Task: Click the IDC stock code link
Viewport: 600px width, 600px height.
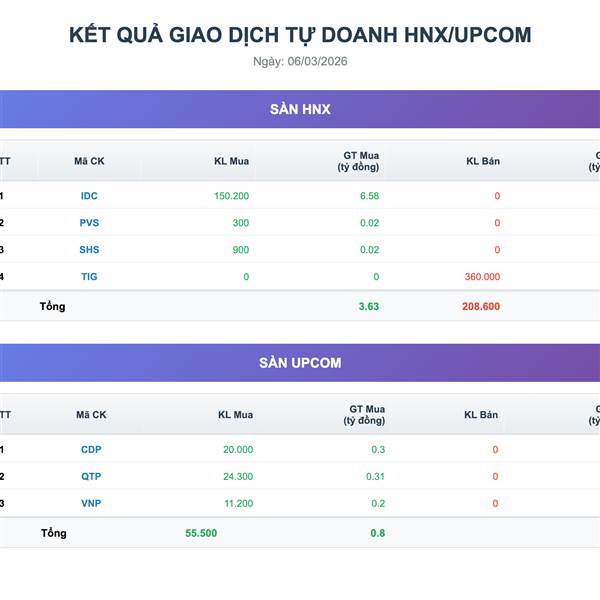Action: (x=89, y=196)
